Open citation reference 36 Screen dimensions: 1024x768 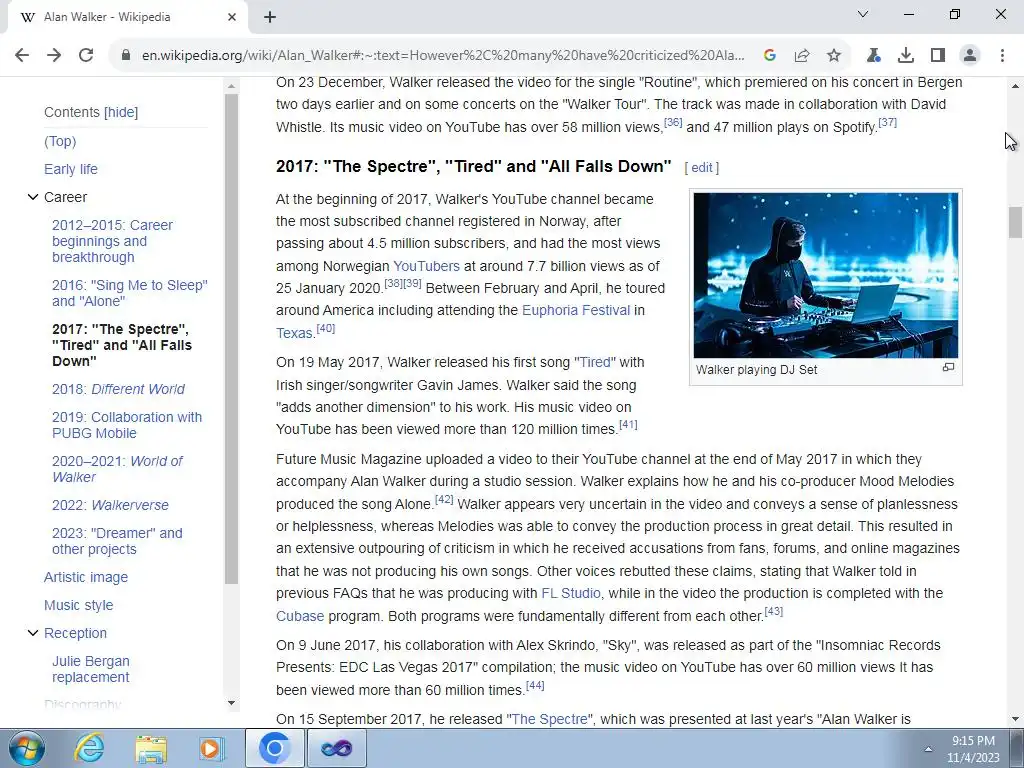click(673, 123)
